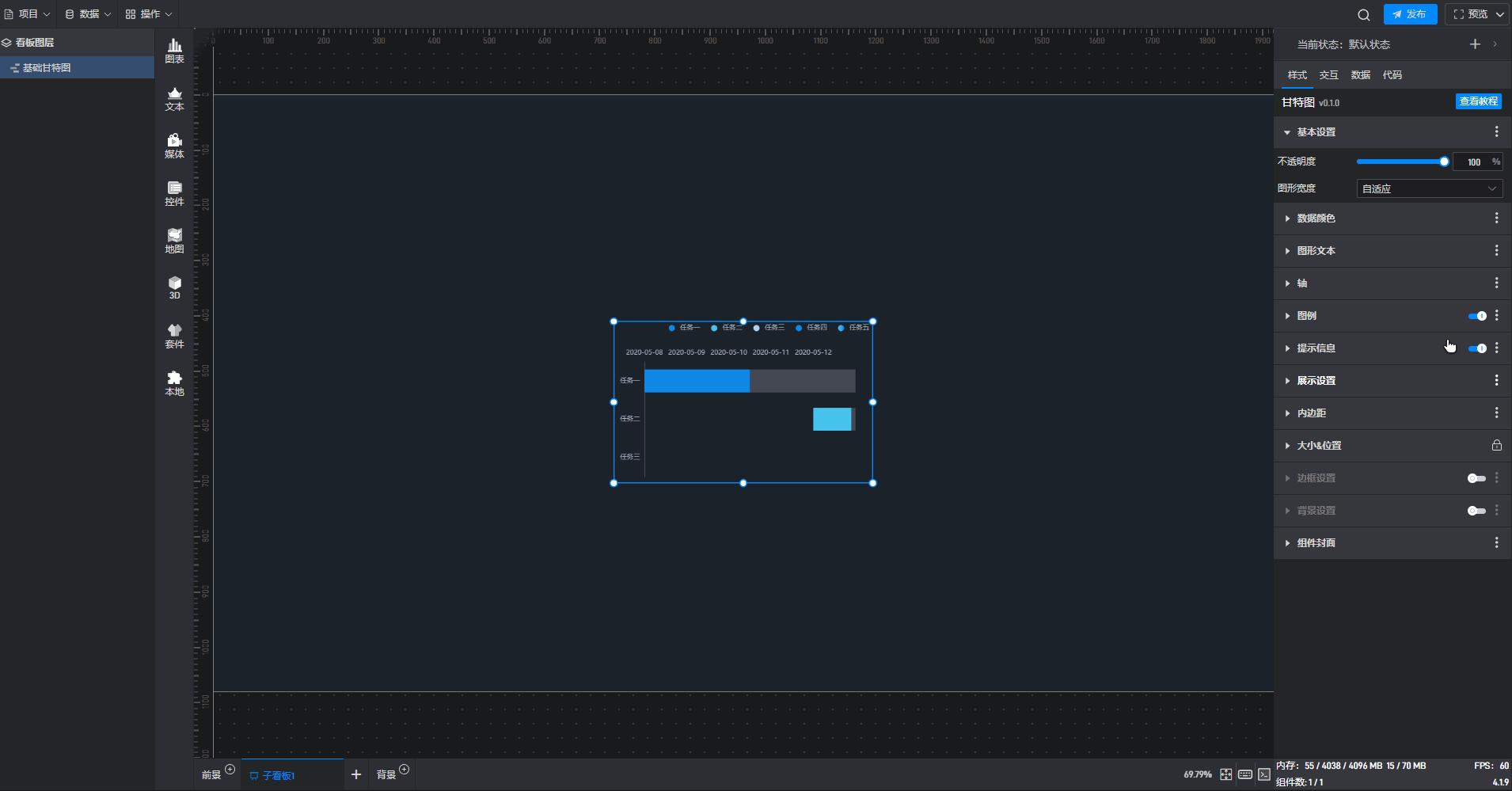Open the 3D components icon

(x=174, y=288)
